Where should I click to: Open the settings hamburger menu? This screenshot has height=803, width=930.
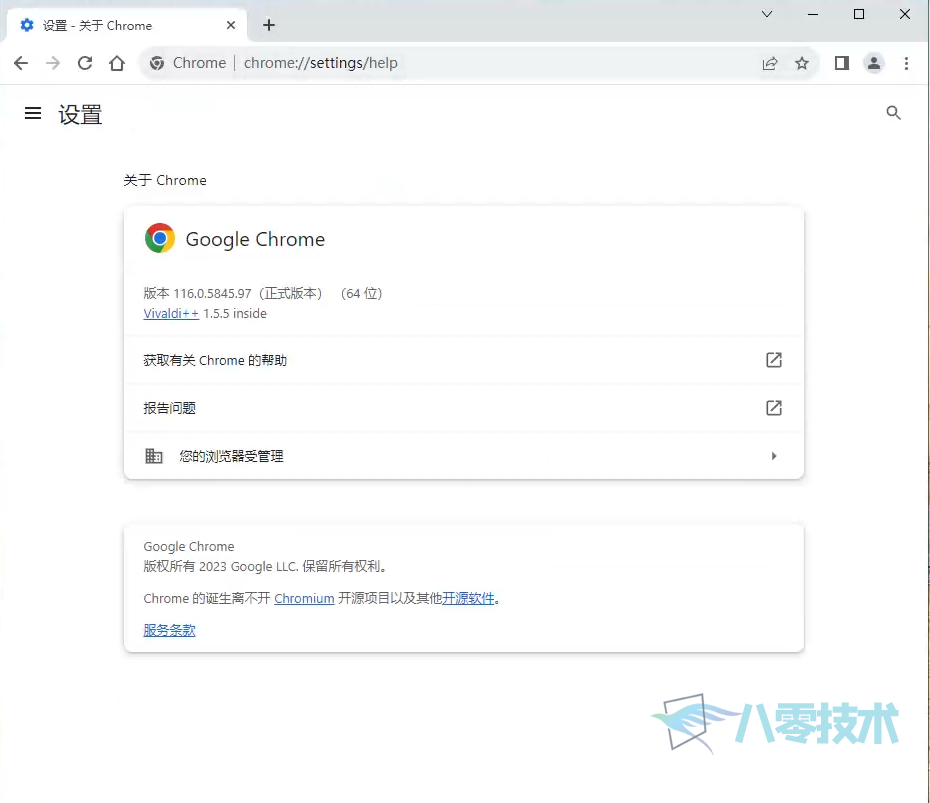pyautogui.click(x=33, y=113)
